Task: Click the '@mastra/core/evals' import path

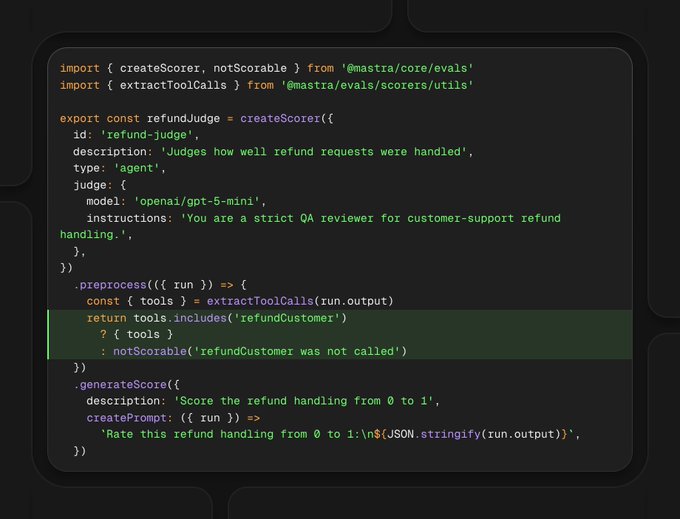Action: 407,69
